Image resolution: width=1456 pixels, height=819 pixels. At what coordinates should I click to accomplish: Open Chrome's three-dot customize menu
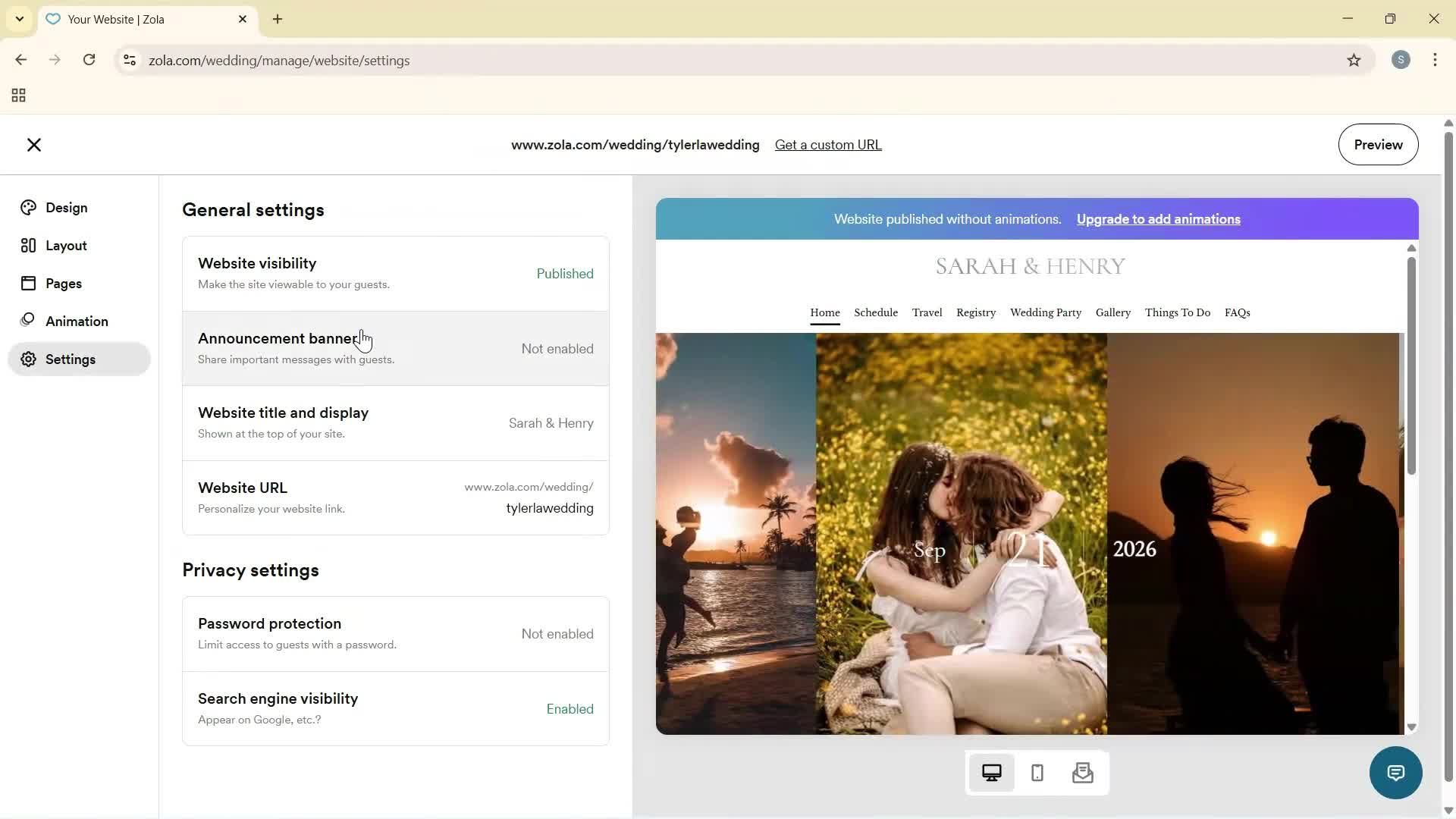(x=1435, y=60)
